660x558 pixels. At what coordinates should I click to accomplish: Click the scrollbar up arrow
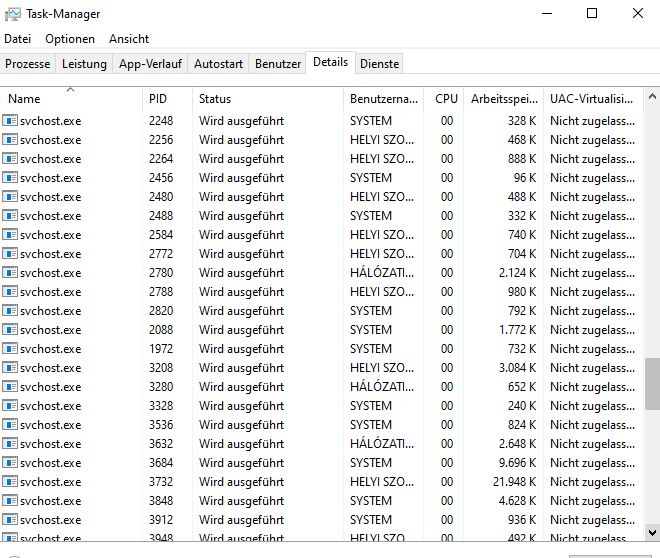(652, 97)
